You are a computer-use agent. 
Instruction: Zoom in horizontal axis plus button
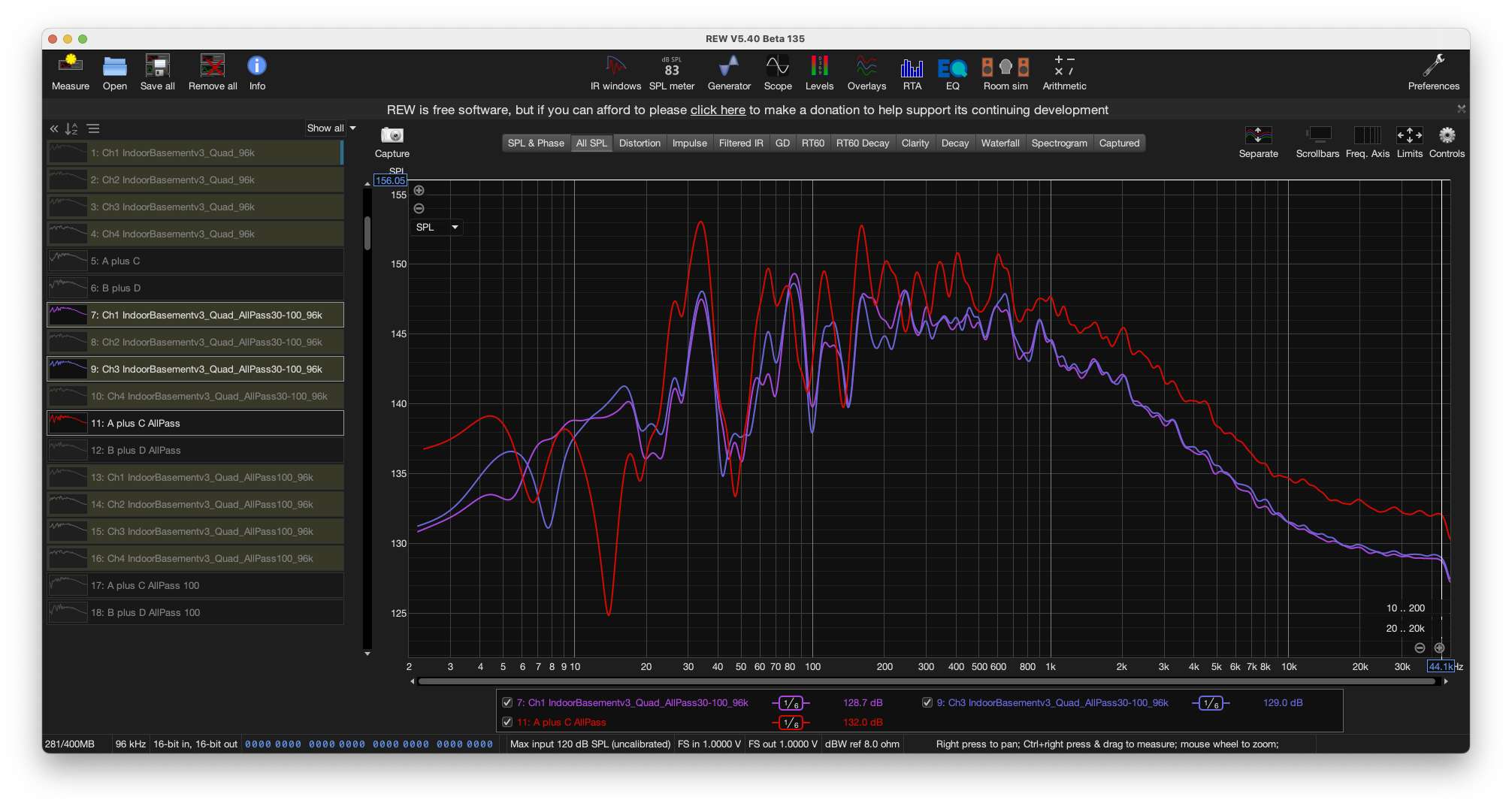click(x=1439, y=648)
